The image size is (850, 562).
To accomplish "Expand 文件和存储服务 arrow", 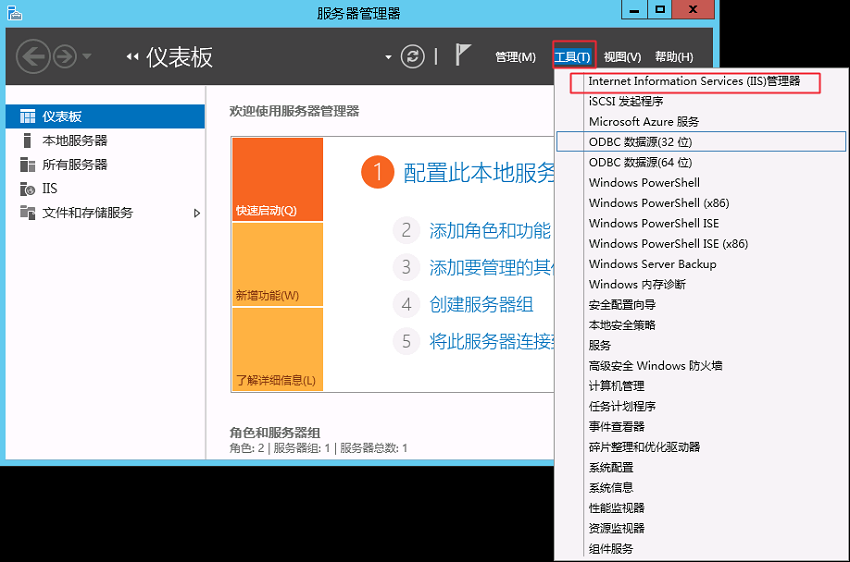I will pyautogui.click(x=197, y=213).
